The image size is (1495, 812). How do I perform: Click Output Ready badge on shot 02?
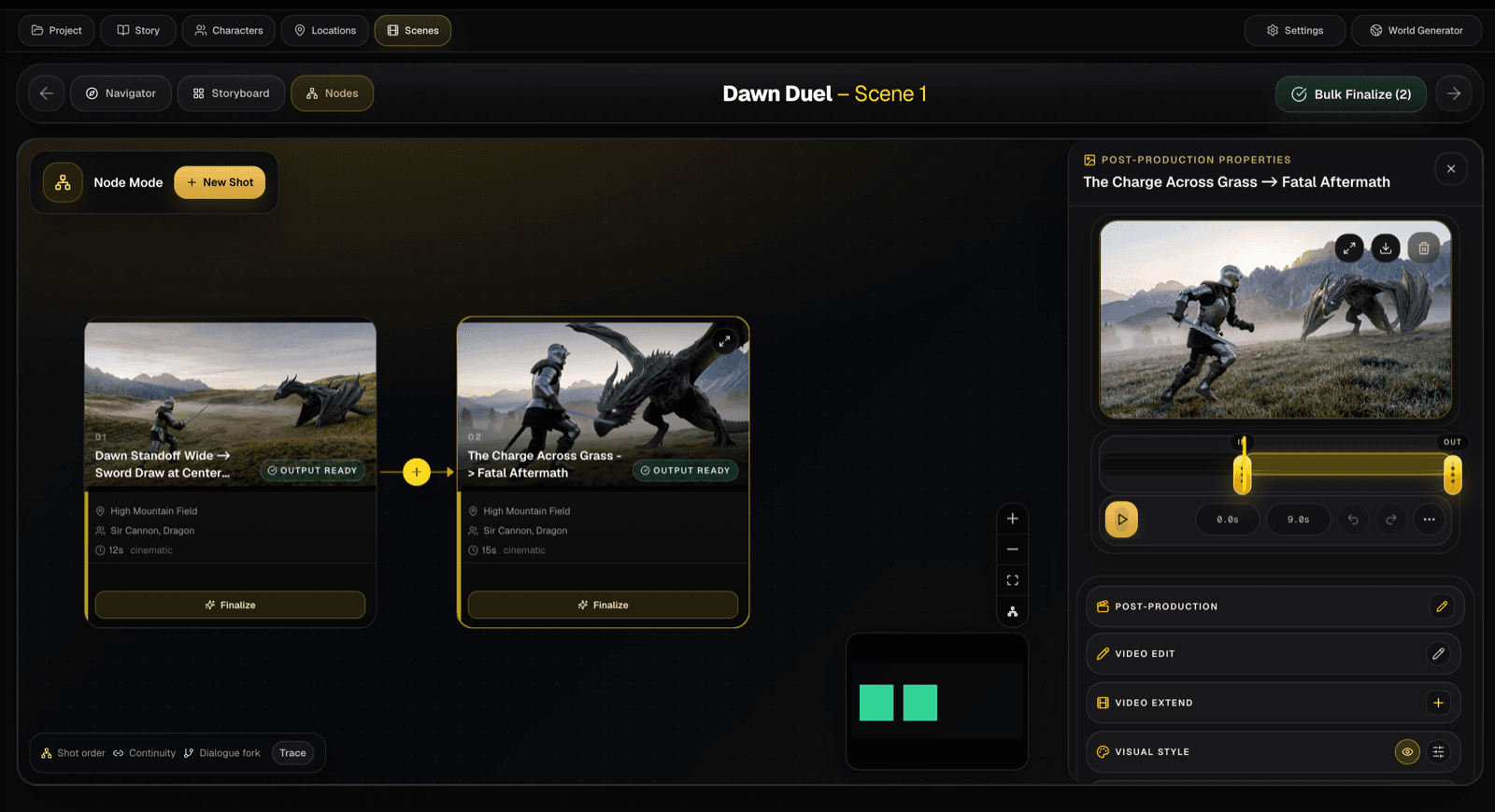(x=685, y=470)
